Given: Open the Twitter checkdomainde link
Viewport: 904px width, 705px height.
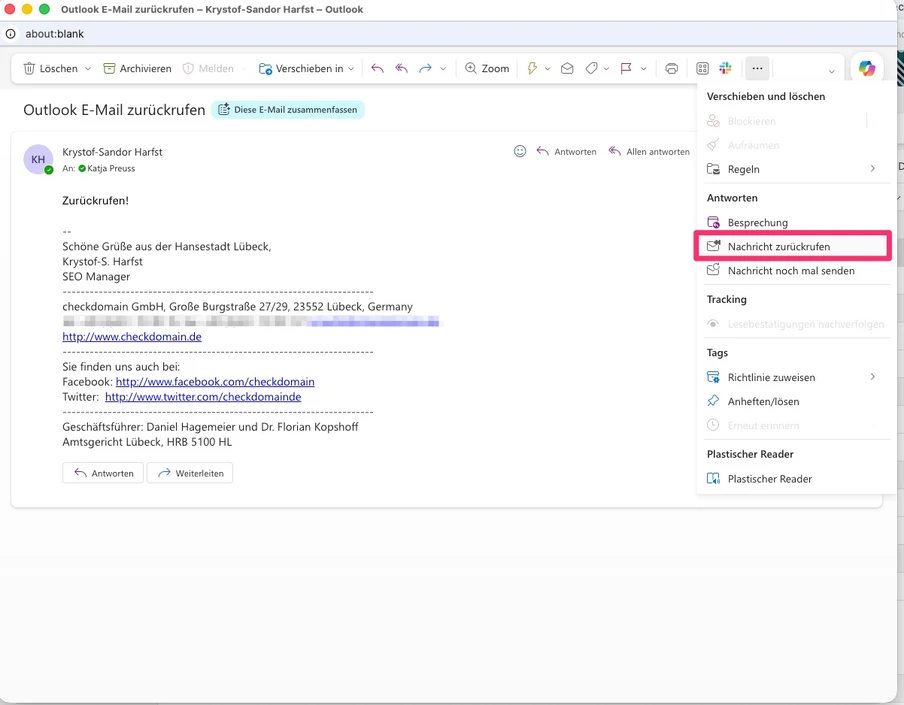Looking at the screenshot, I should (x=203, y=397).
